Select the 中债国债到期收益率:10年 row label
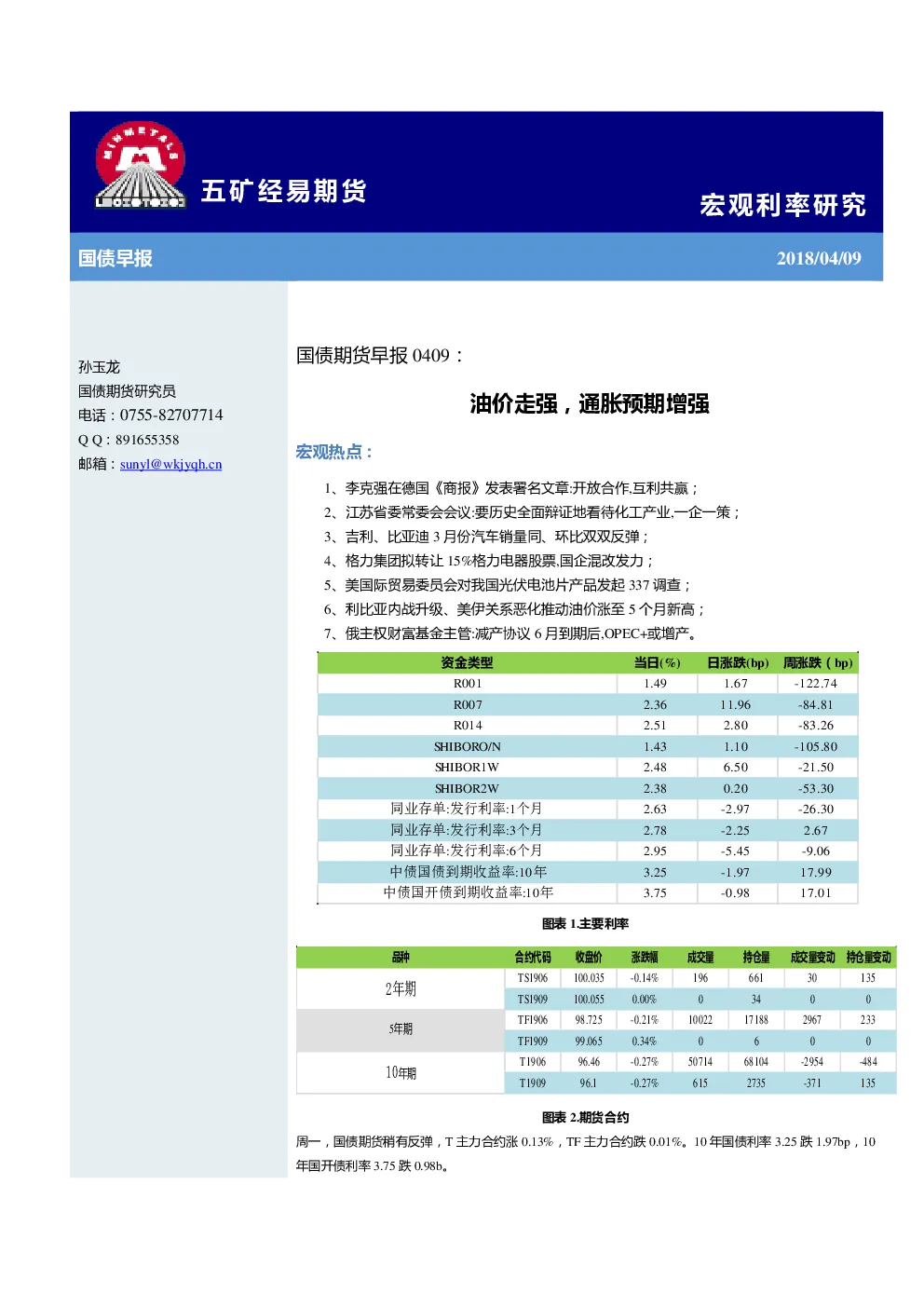The width and height of the screenshot is (924, 1307). point(468,872)
